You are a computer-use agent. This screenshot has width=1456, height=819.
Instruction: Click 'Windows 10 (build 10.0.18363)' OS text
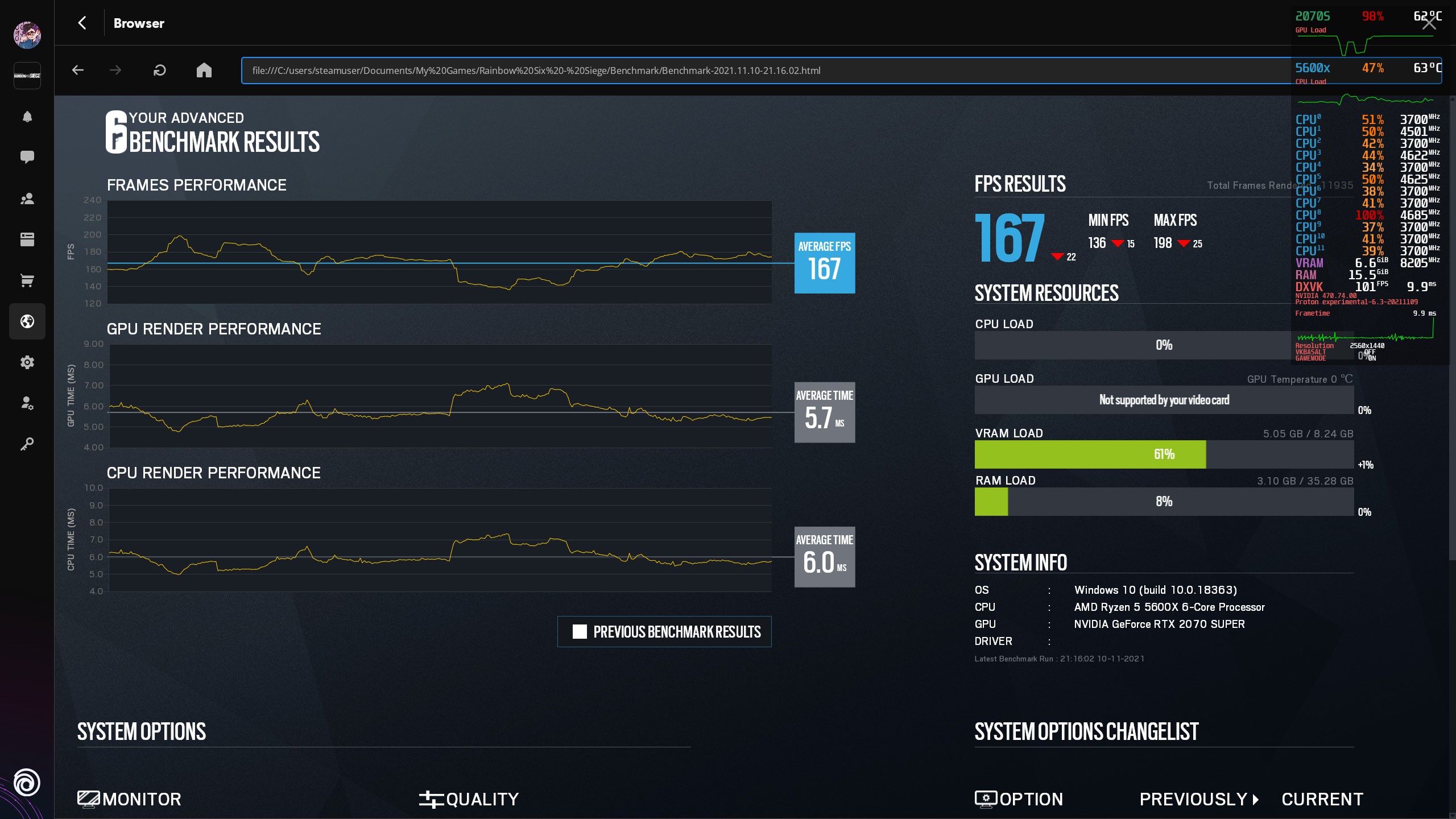click(x=1156, y=590)
